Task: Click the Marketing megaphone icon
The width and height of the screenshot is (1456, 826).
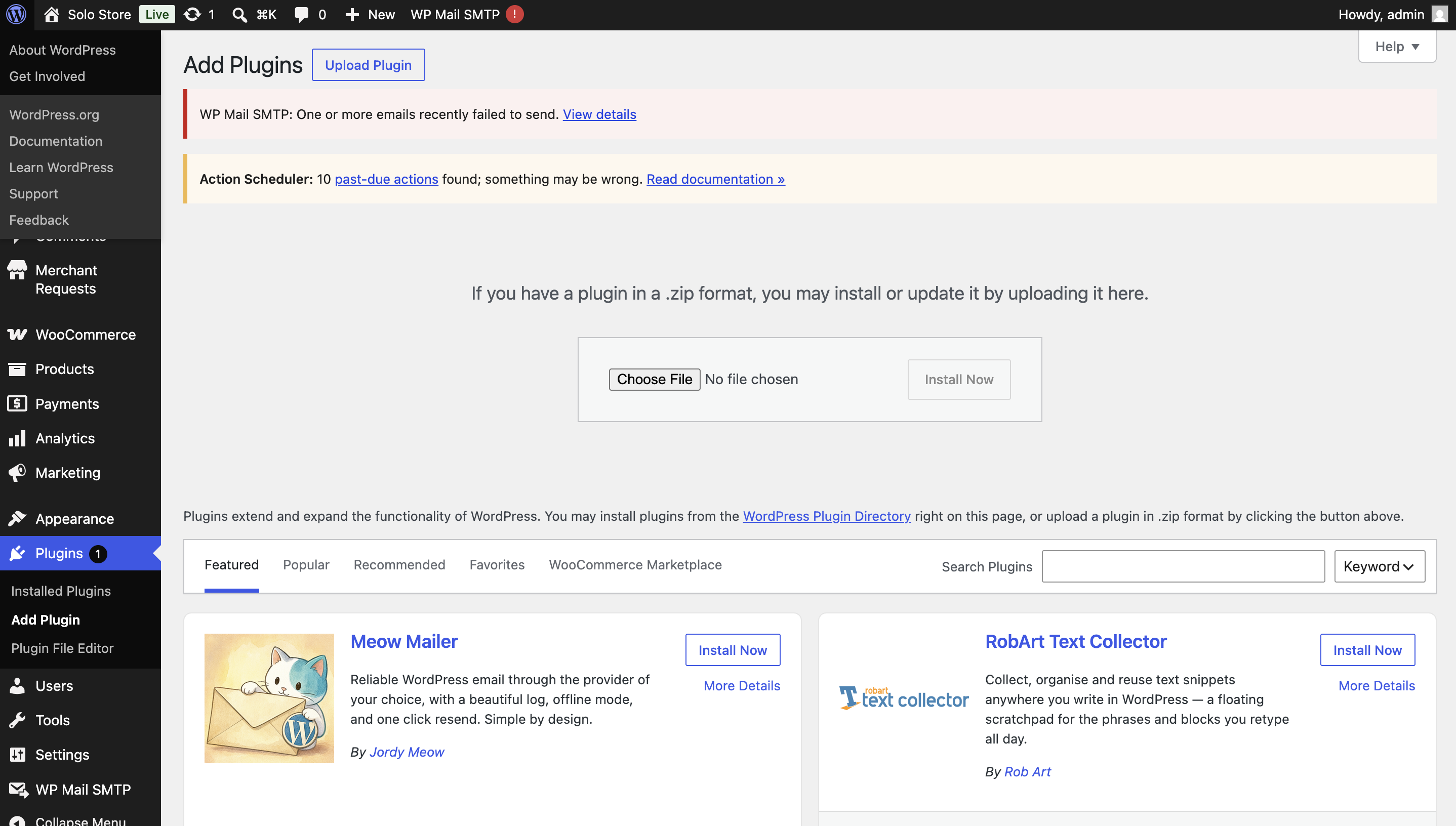Action: coord(17,473)
